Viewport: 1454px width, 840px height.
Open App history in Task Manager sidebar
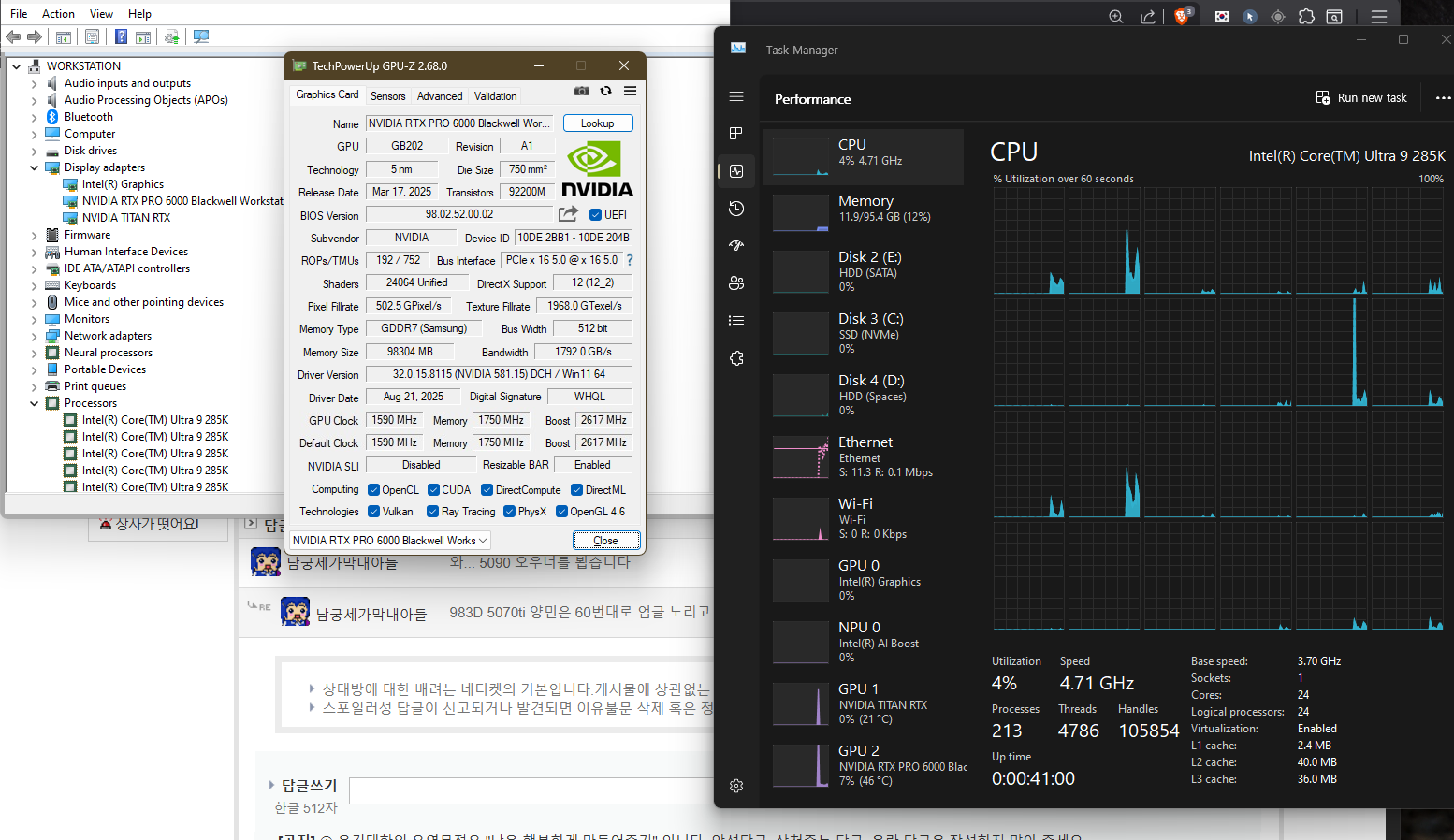point(736,209)
